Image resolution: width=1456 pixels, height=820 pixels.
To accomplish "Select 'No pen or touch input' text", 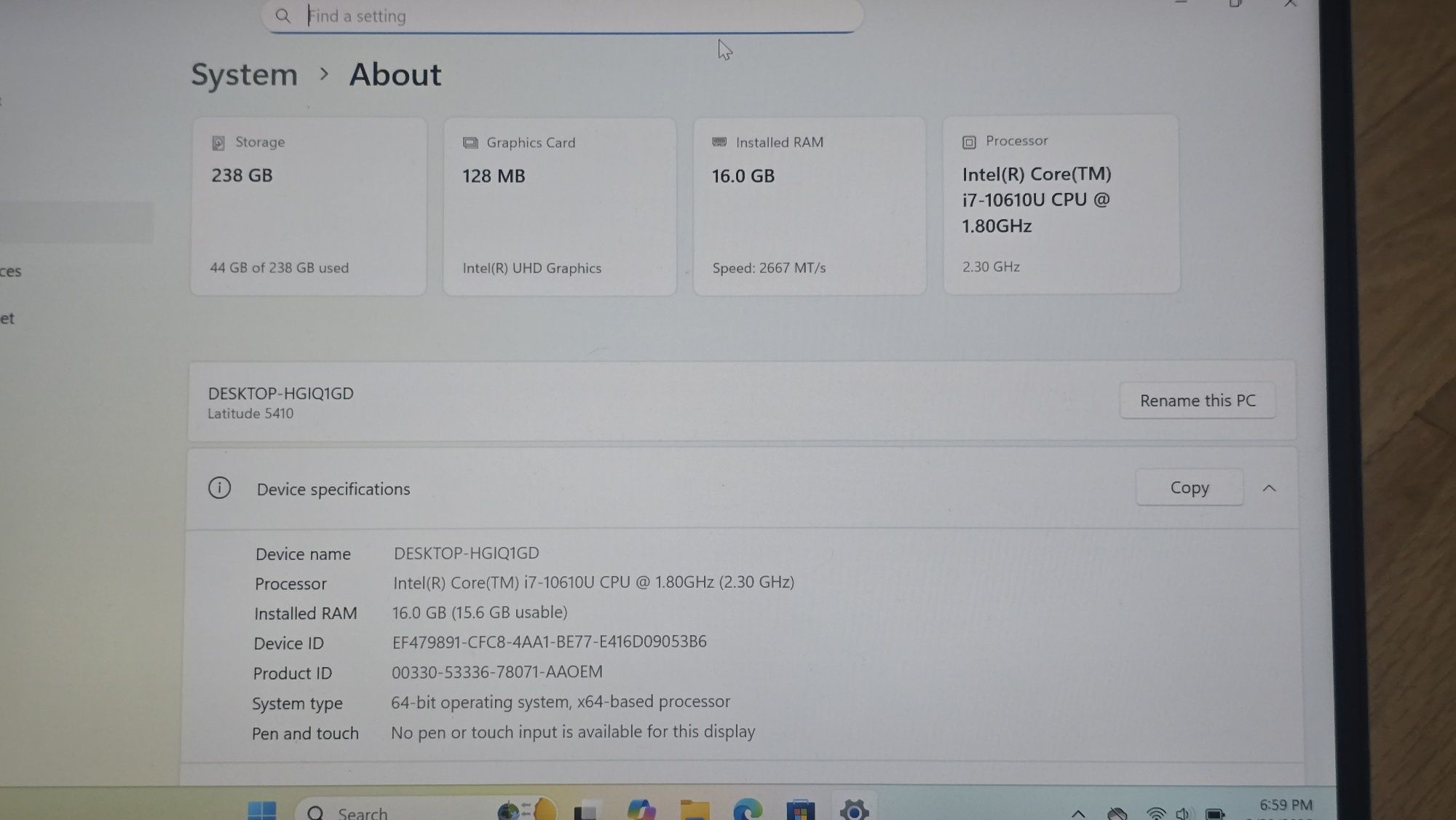I will [573, 732].
